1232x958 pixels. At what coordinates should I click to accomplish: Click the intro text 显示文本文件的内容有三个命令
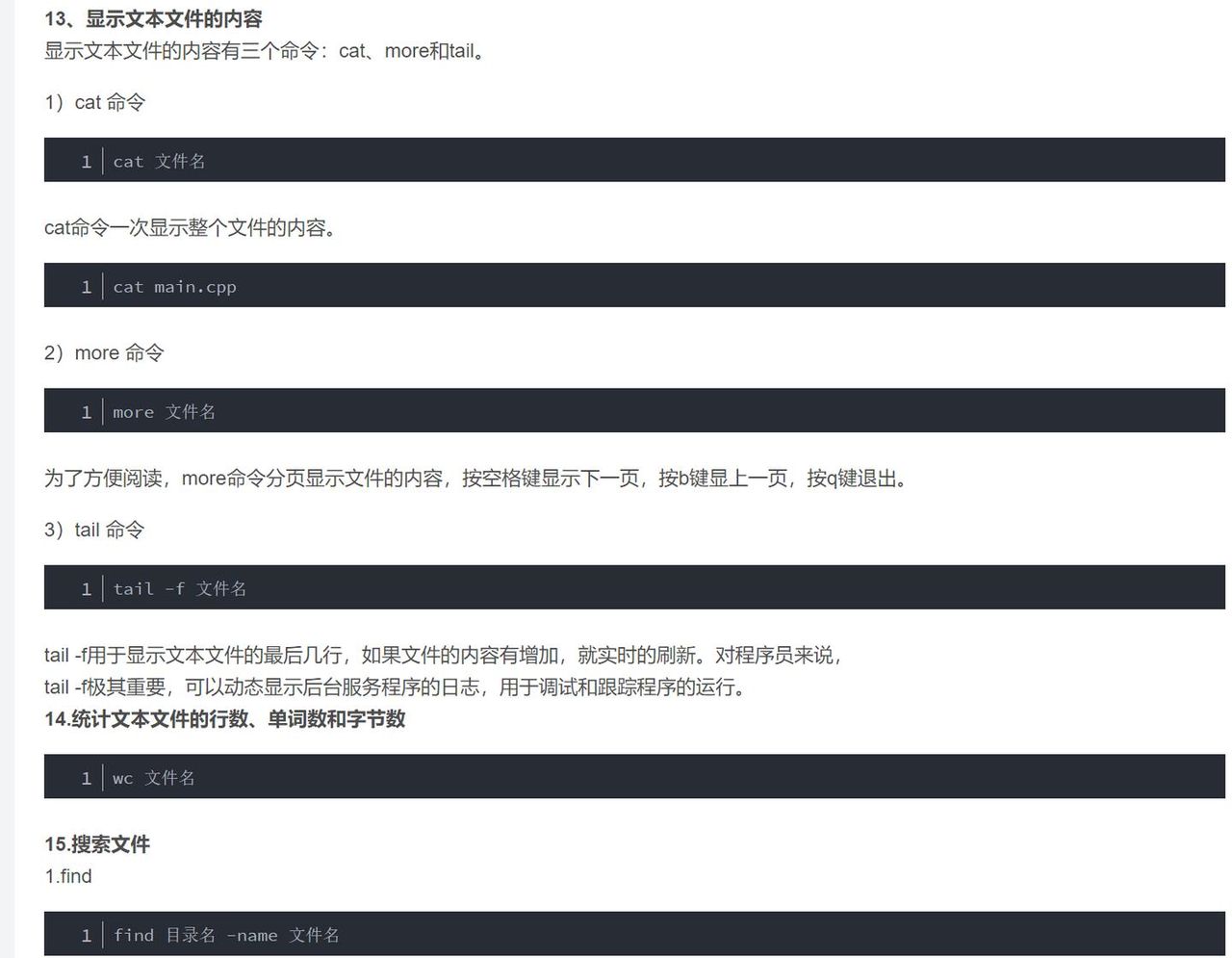pos(264,51)
